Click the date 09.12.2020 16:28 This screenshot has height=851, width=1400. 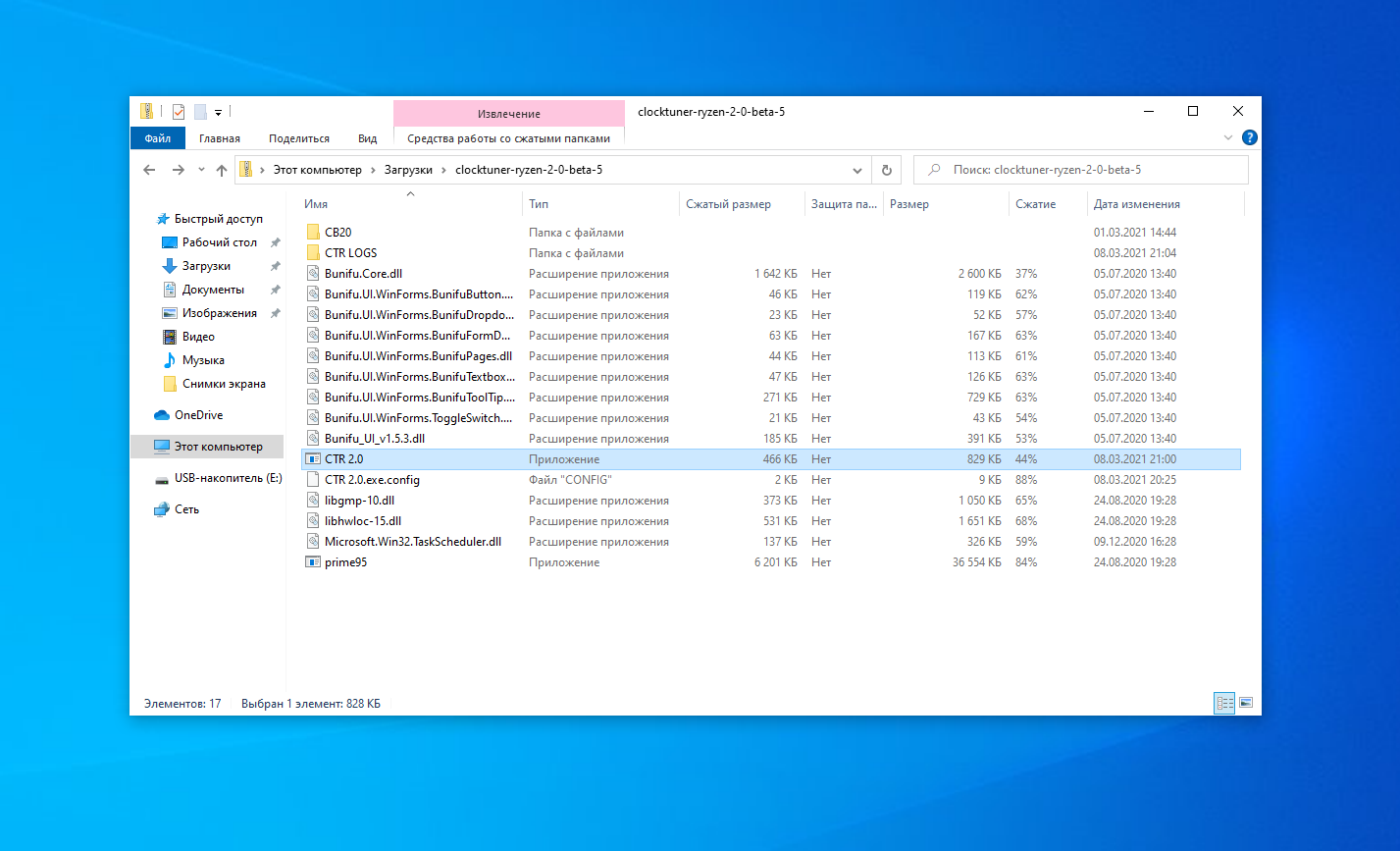click(x=1135, y=542)
